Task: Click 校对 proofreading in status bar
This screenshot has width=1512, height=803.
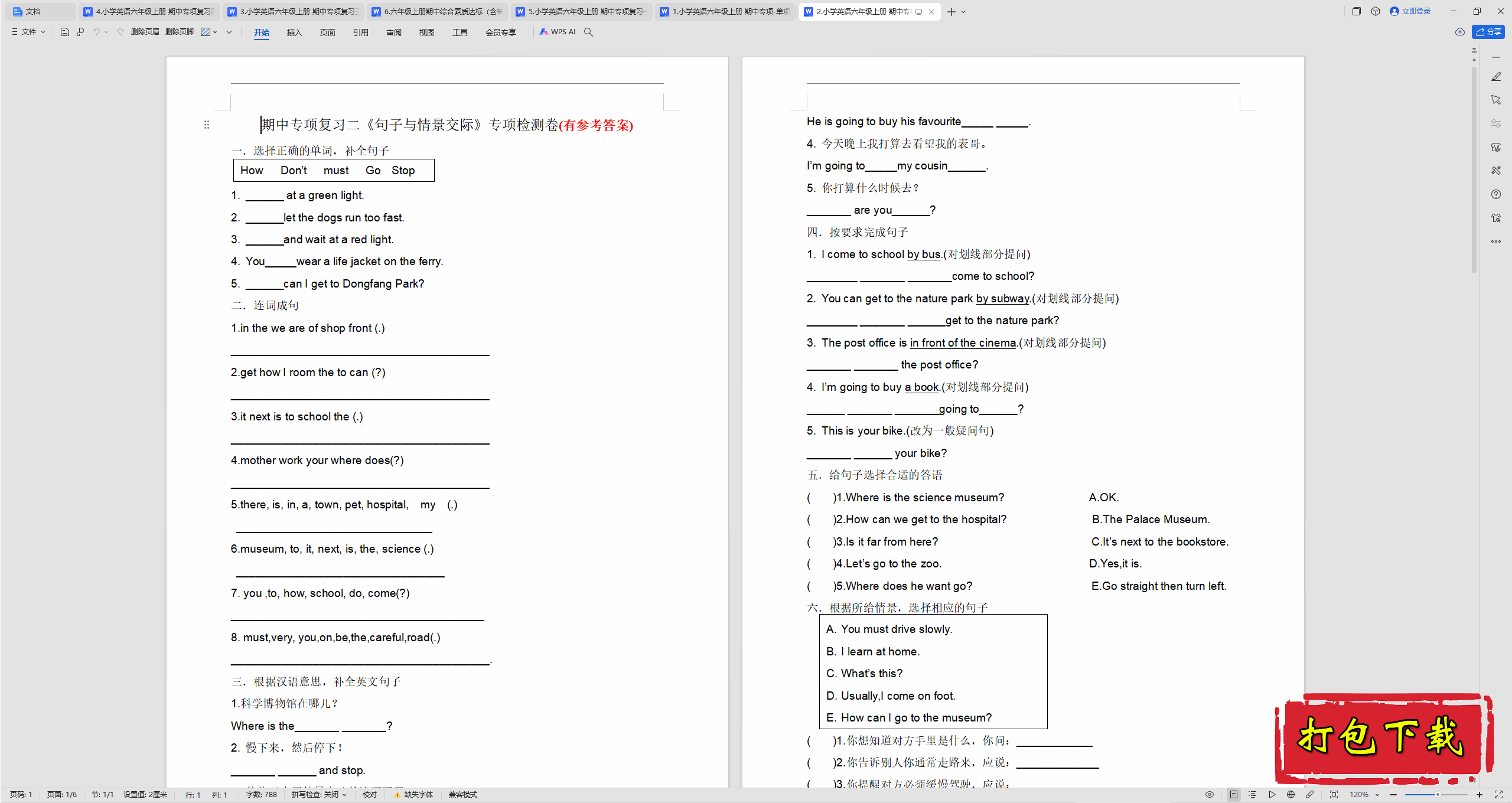Action: tap(370, 795)
